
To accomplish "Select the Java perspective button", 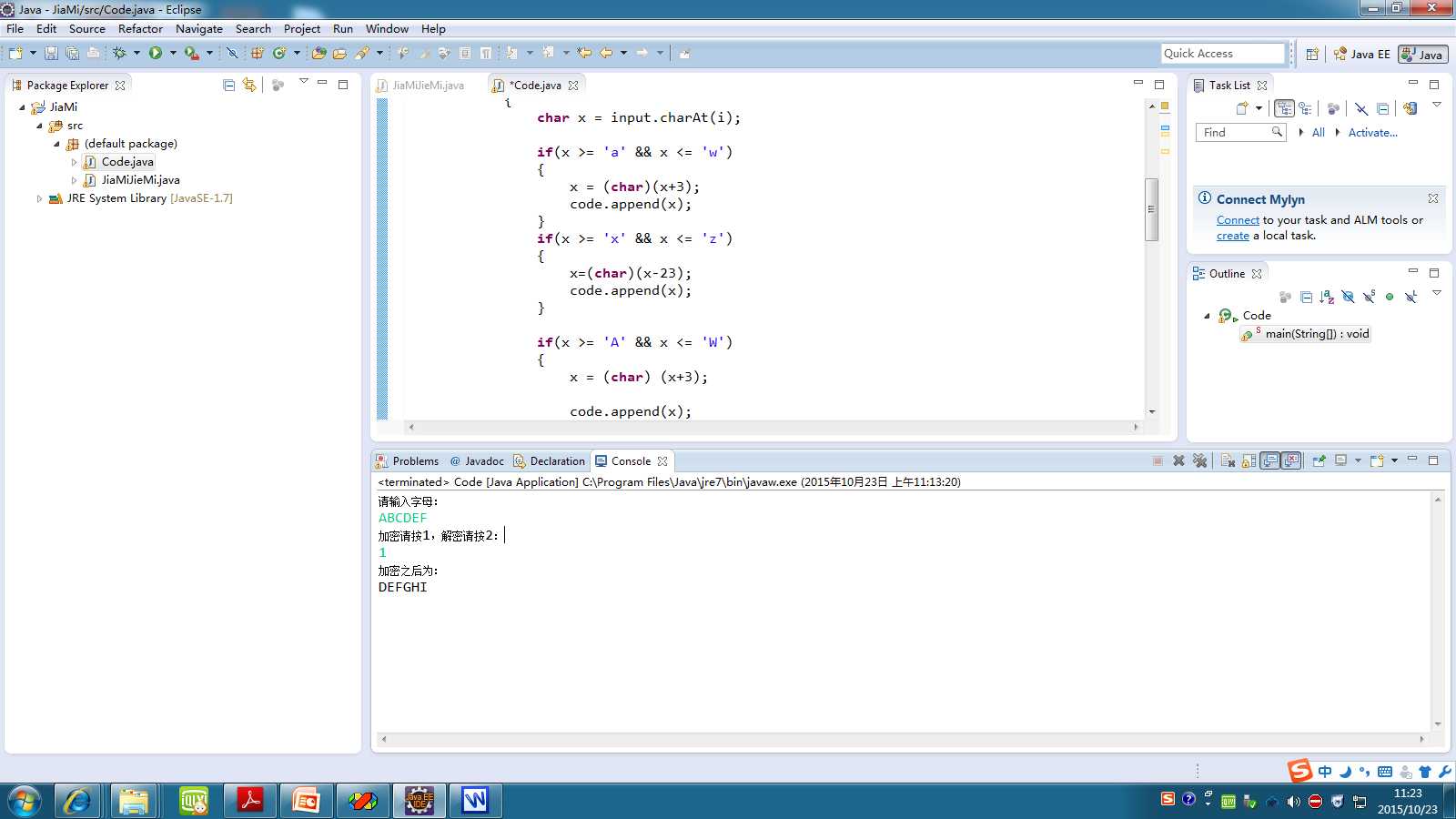I will pyautogui.click(x=1423, y=55).
